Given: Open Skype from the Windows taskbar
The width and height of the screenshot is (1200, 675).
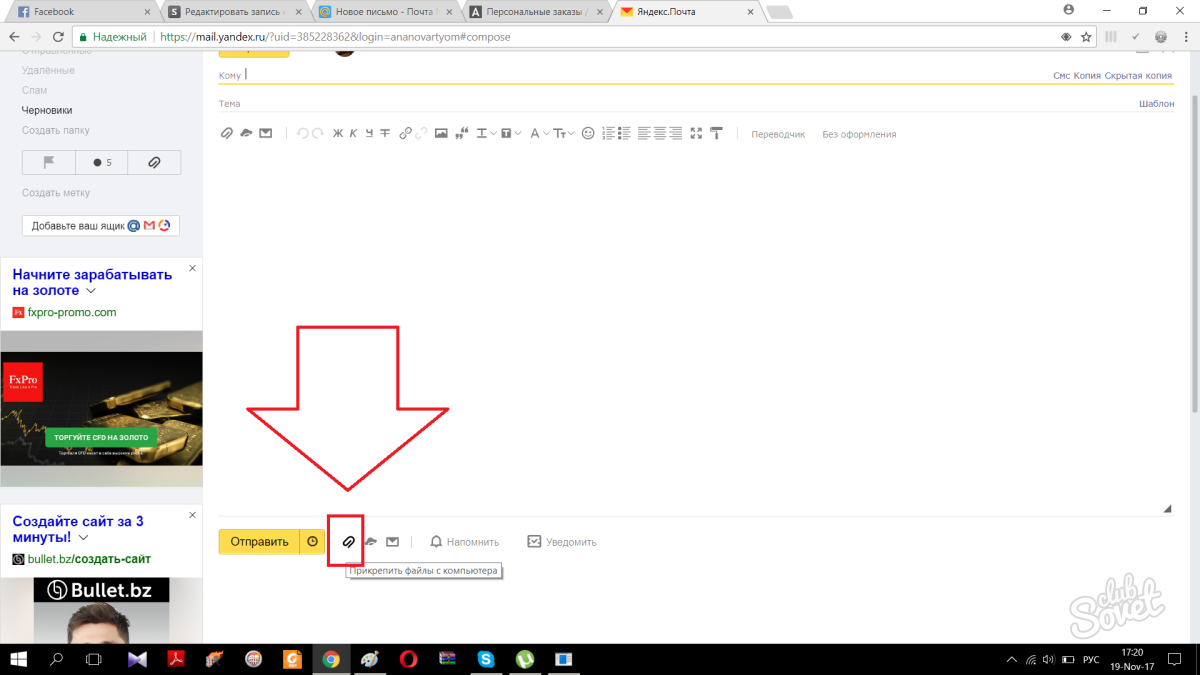Looking at the screenshot, I should [486, 659].
